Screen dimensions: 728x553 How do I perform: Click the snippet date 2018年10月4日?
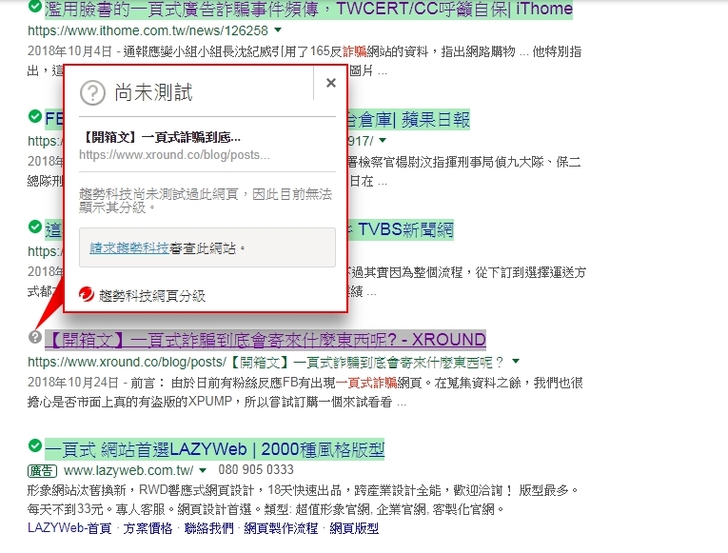[70, 51]
